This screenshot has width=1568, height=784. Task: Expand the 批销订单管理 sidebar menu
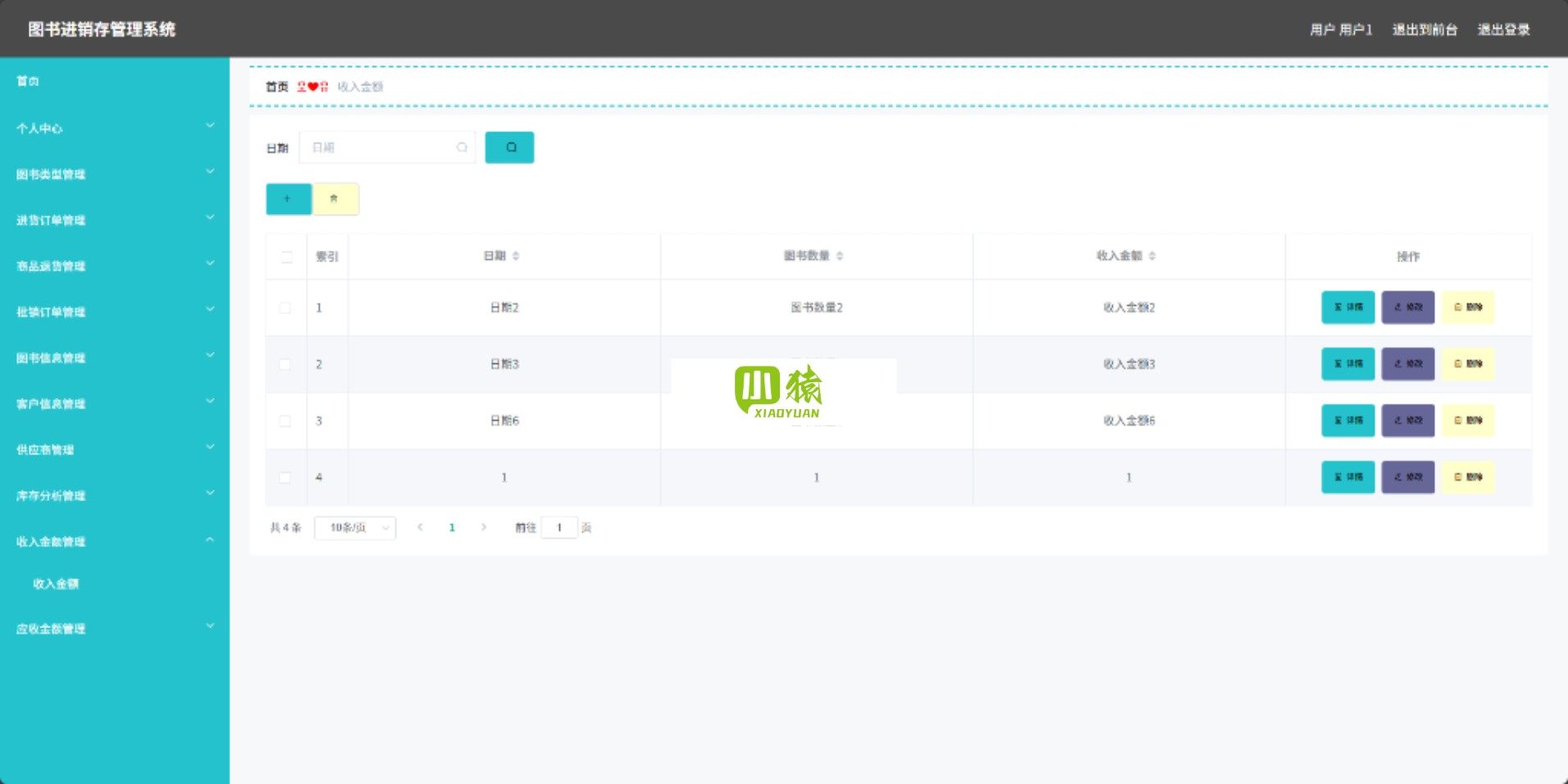pyautogui.click(x=115, y=312)
